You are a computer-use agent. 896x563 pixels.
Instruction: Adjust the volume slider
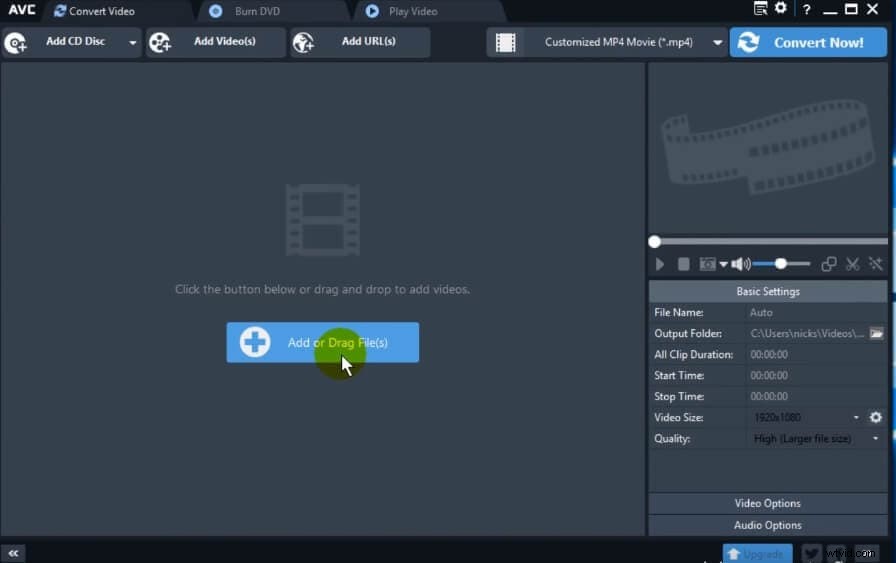(781, 264)
